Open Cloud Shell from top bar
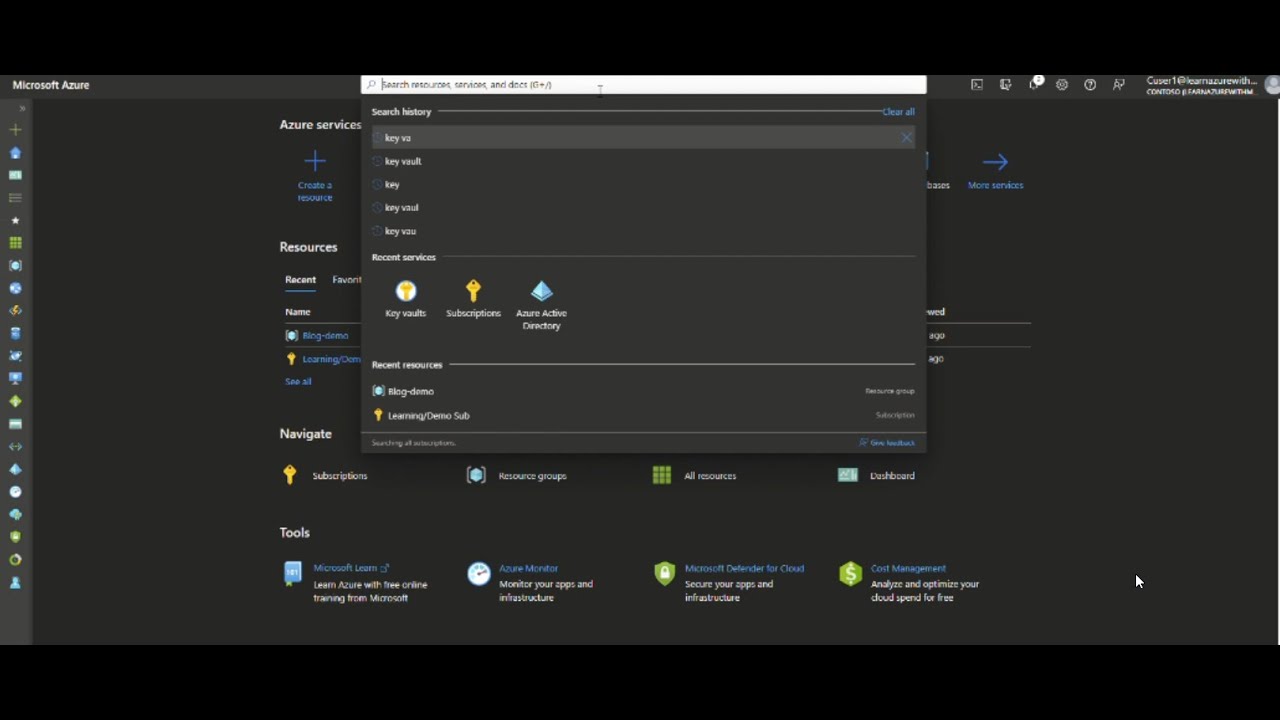Viewport: 1280px width, 720px height. pos(977,85)
